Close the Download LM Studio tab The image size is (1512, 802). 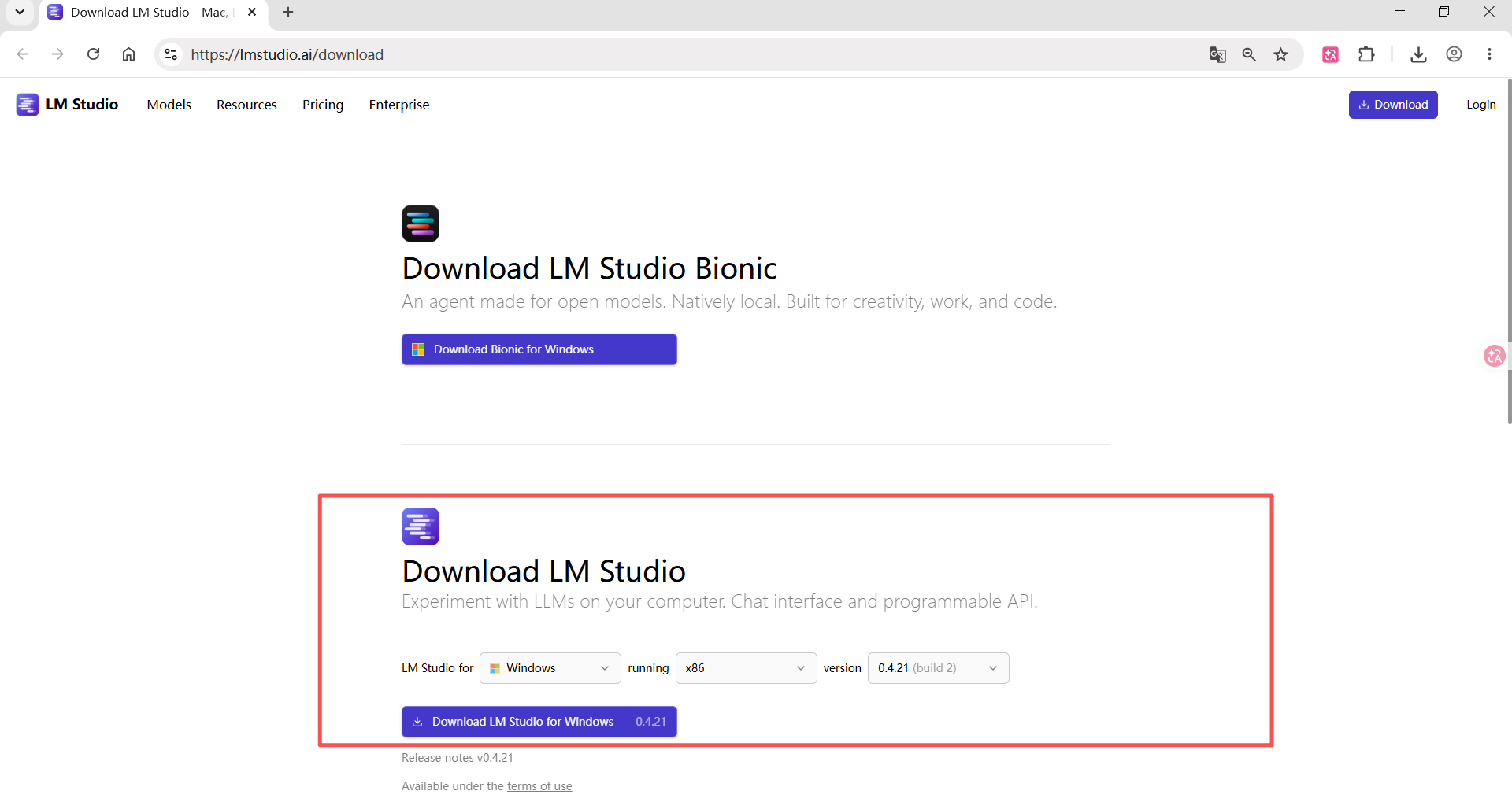(x=252, y=12)
